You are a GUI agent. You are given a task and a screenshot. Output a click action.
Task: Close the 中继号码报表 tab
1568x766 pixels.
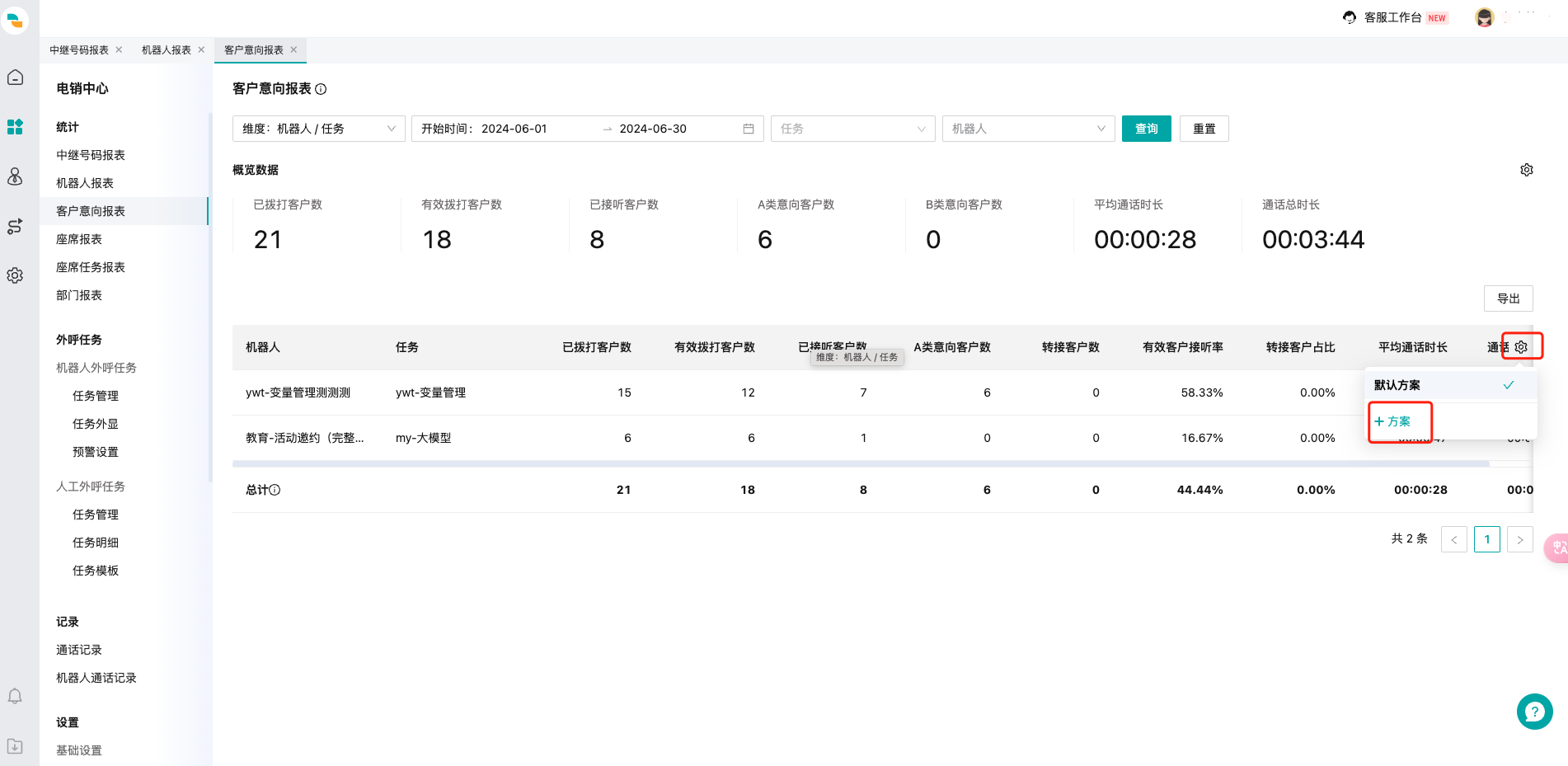point(120,49)
